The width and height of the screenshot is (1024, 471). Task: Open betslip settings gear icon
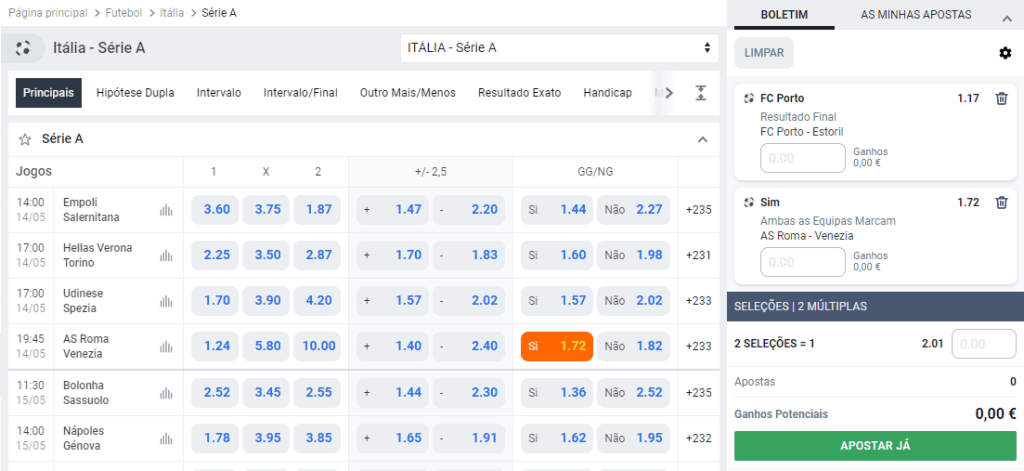point(1005,53)
